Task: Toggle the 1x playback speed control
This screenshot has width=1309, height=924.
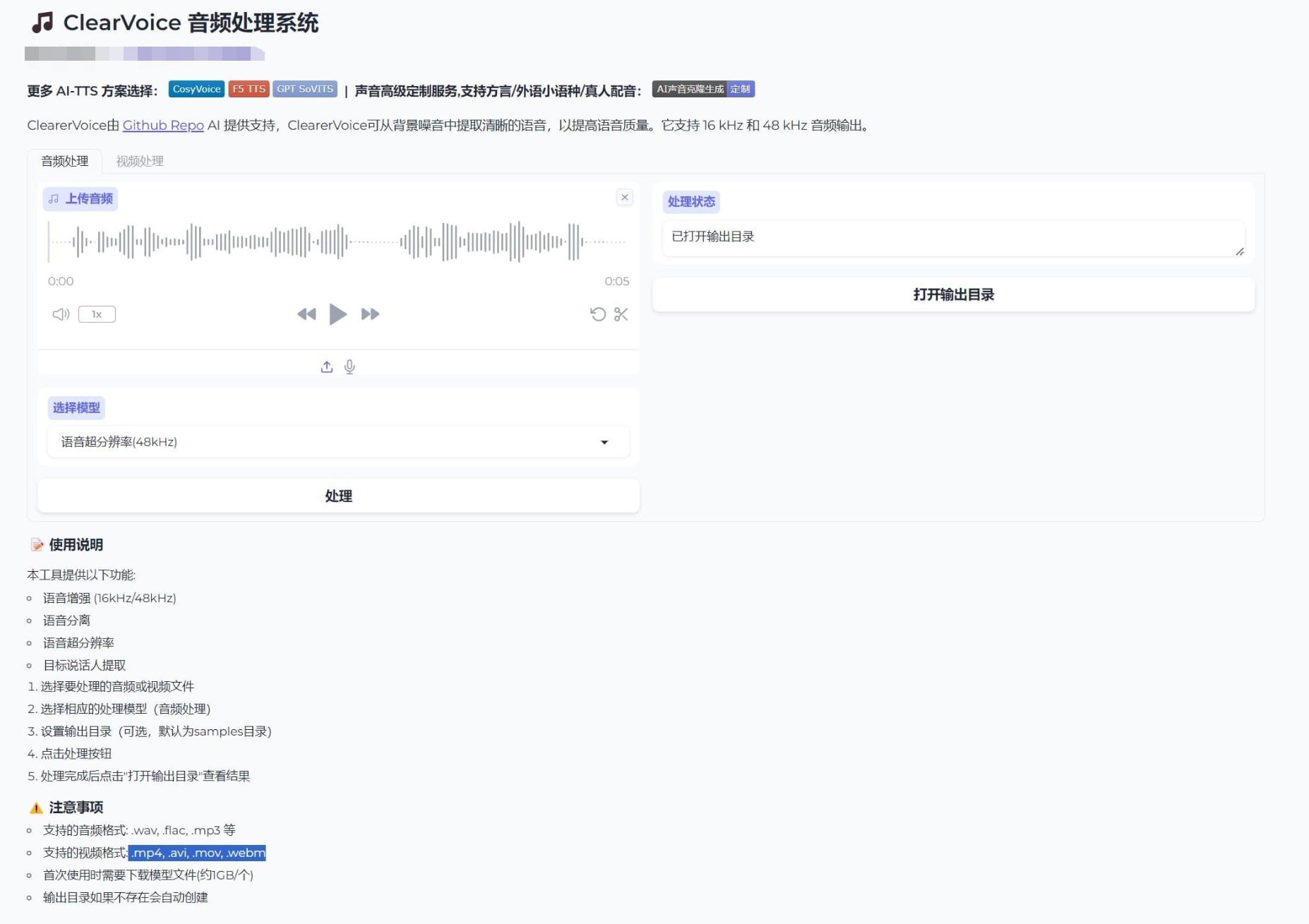Action: (x=96, y=314)
